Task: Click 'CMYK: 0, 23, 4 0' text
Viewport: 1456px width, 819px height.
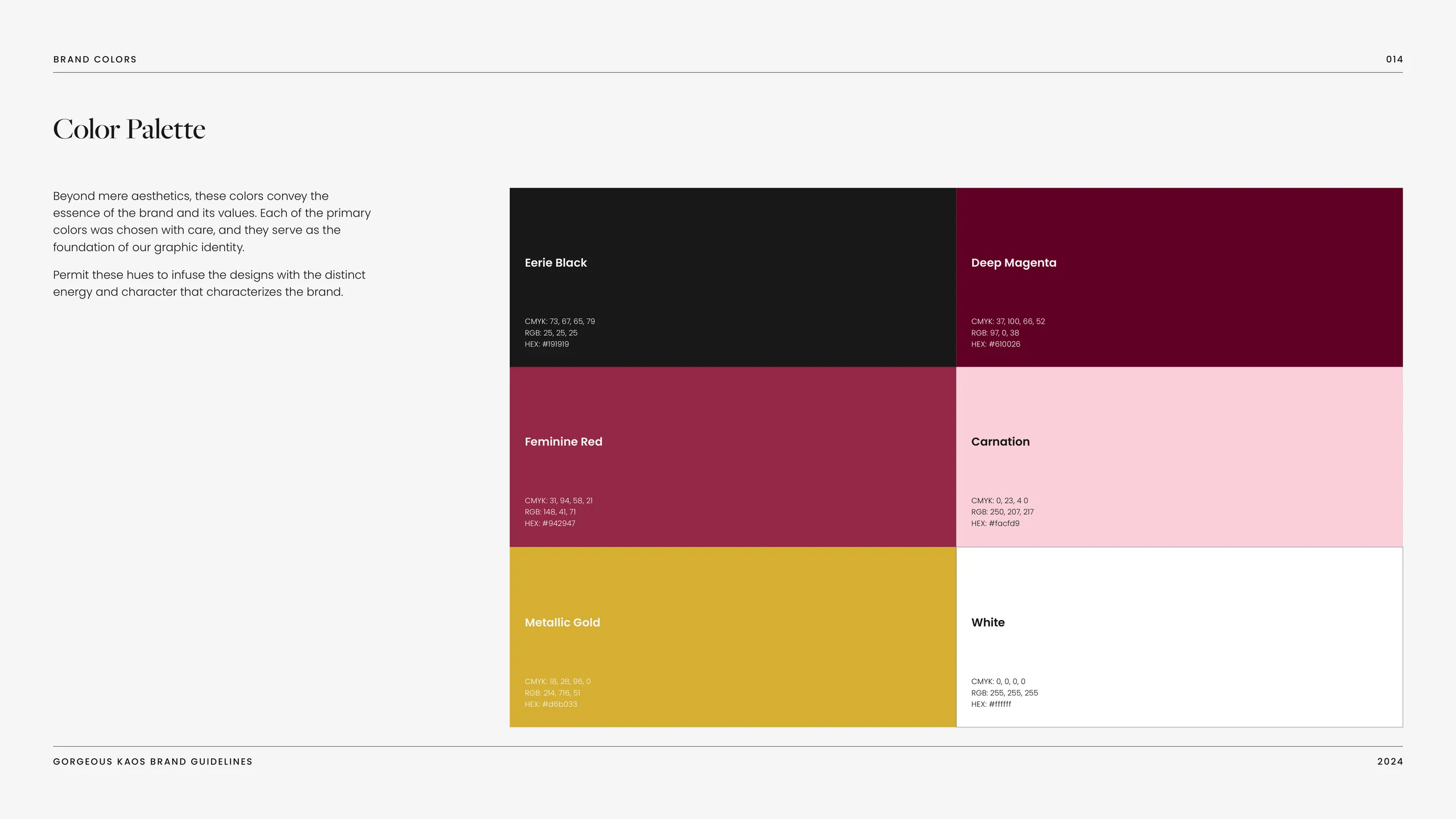Action: point(999,500)
